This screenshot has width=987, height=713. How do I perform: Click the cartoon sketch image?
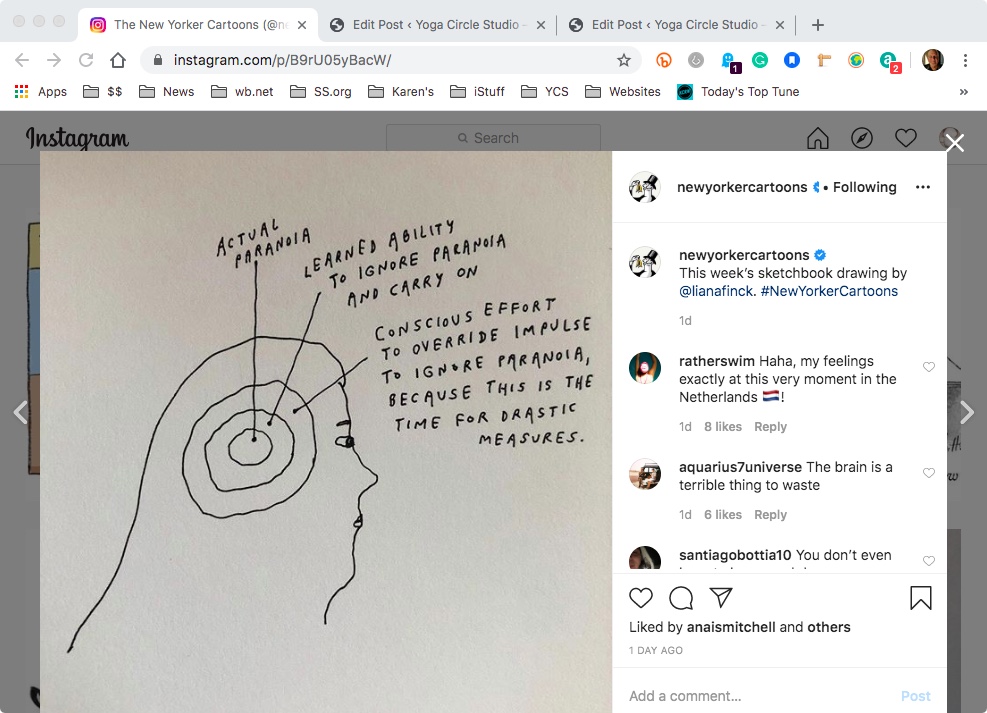pyautogui.click(x=326, y=432)
